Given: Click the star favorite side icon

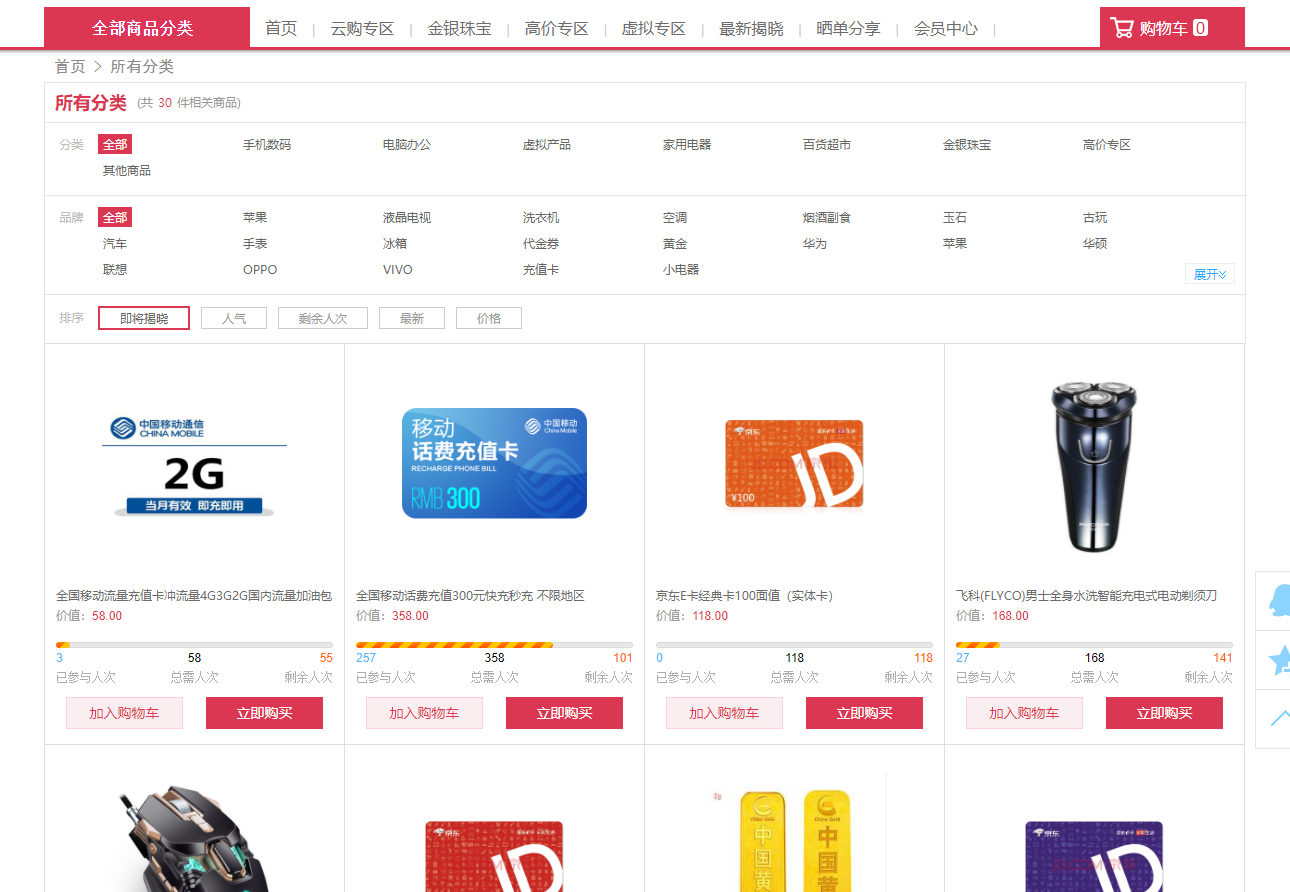Looking at the screenshot, I should click(x=1279, y=659).
